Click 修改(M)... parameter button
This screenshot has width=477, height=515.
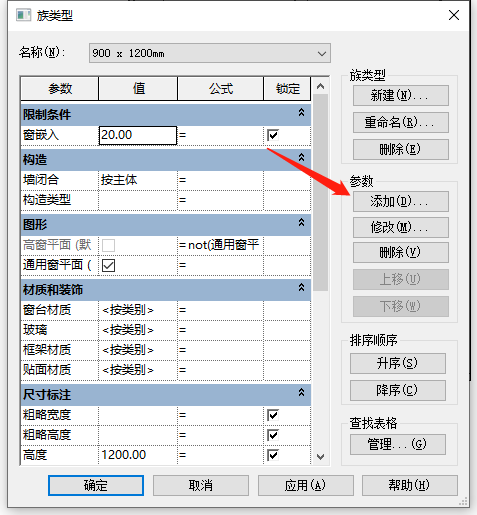point(401,227)
